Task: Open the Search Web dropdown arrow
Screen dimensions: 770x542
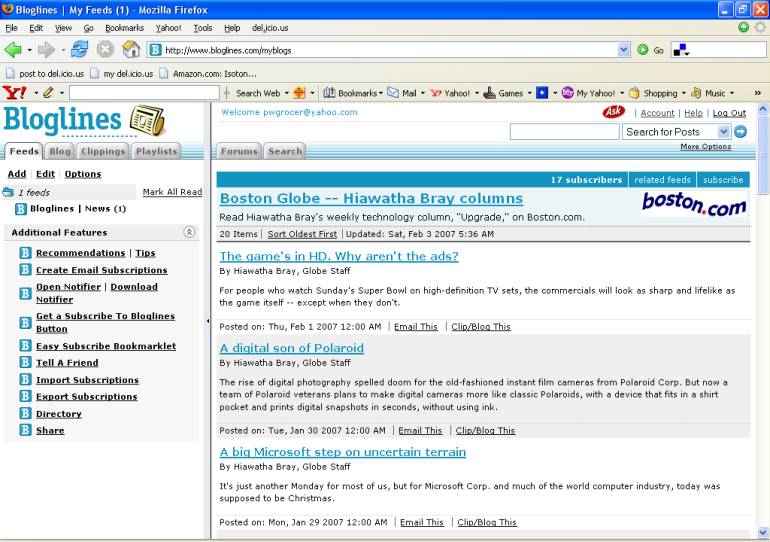Action: (x=287, y=92)
